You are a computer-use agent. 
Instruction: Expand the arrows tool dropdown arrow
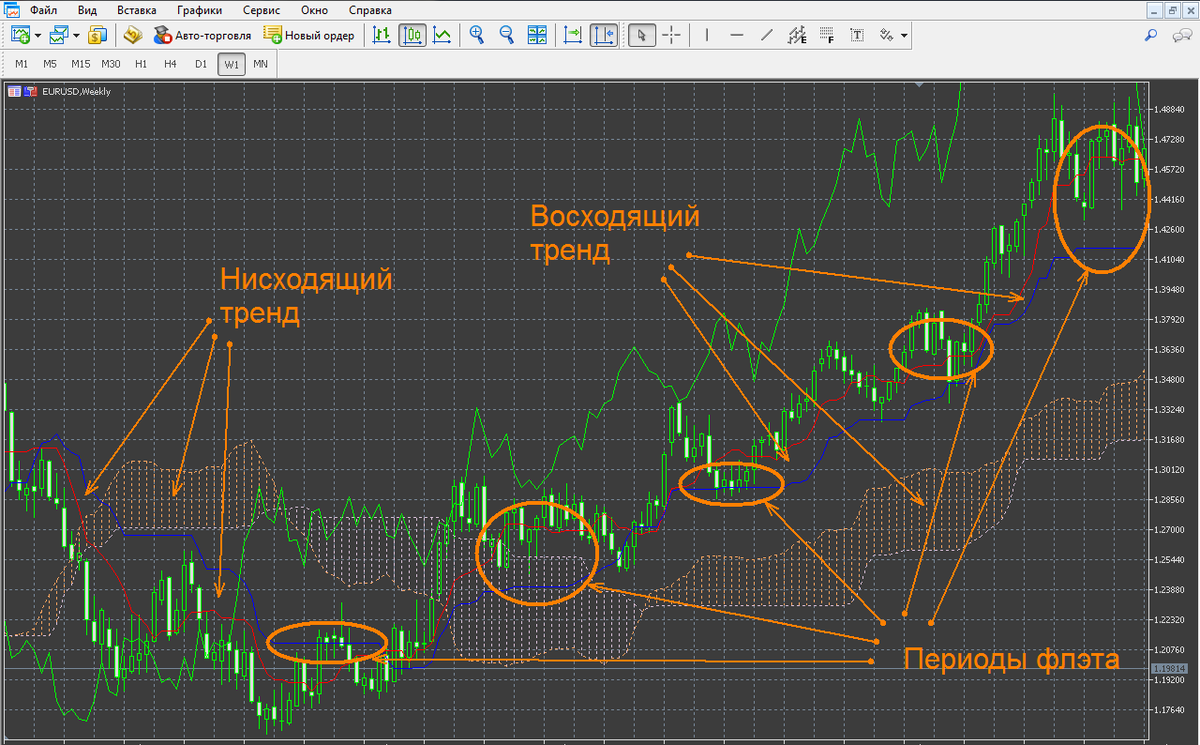pyautogui.click(x=904, y=36)
